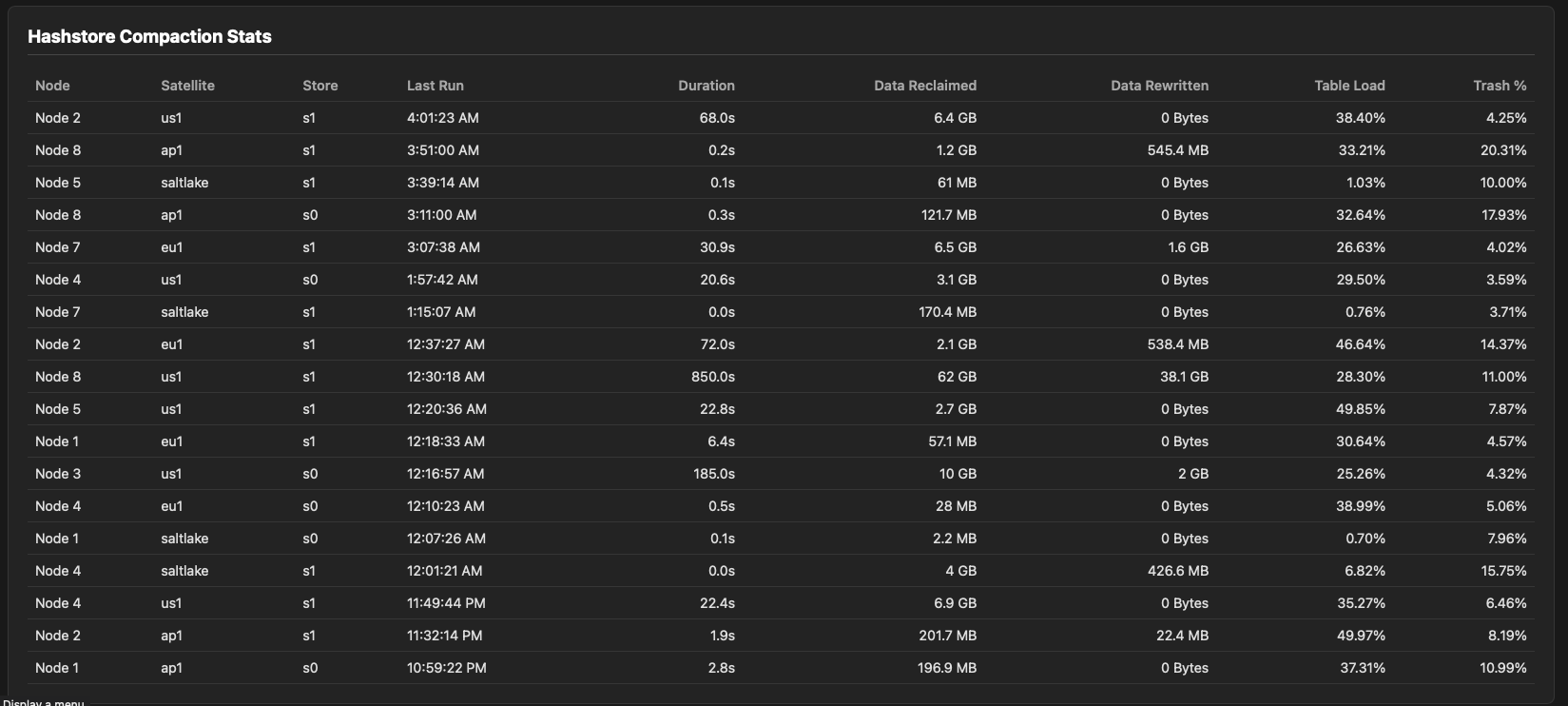Click the Hashstore Compaction Stats title
Screen dimensions: 1568x706
[149, 36]
